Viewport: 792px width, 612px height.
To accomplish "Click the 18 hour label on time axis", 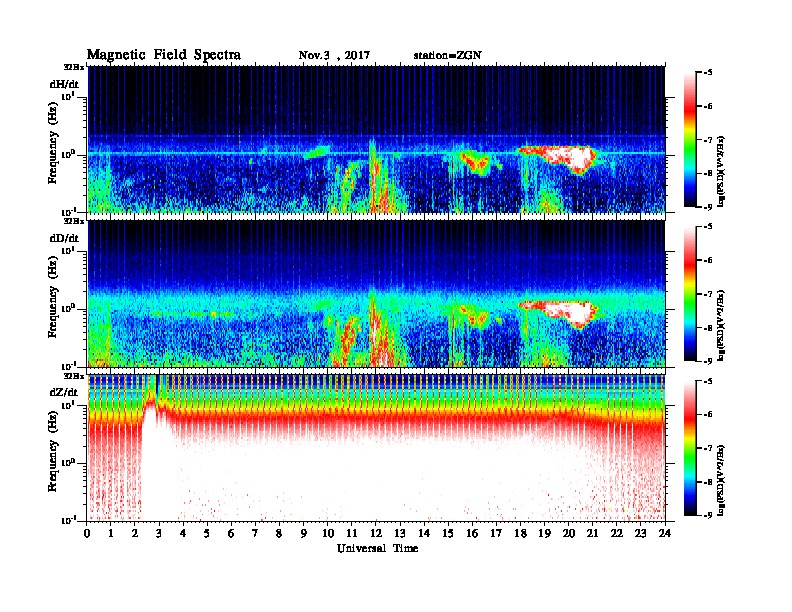I will [521, 534].
